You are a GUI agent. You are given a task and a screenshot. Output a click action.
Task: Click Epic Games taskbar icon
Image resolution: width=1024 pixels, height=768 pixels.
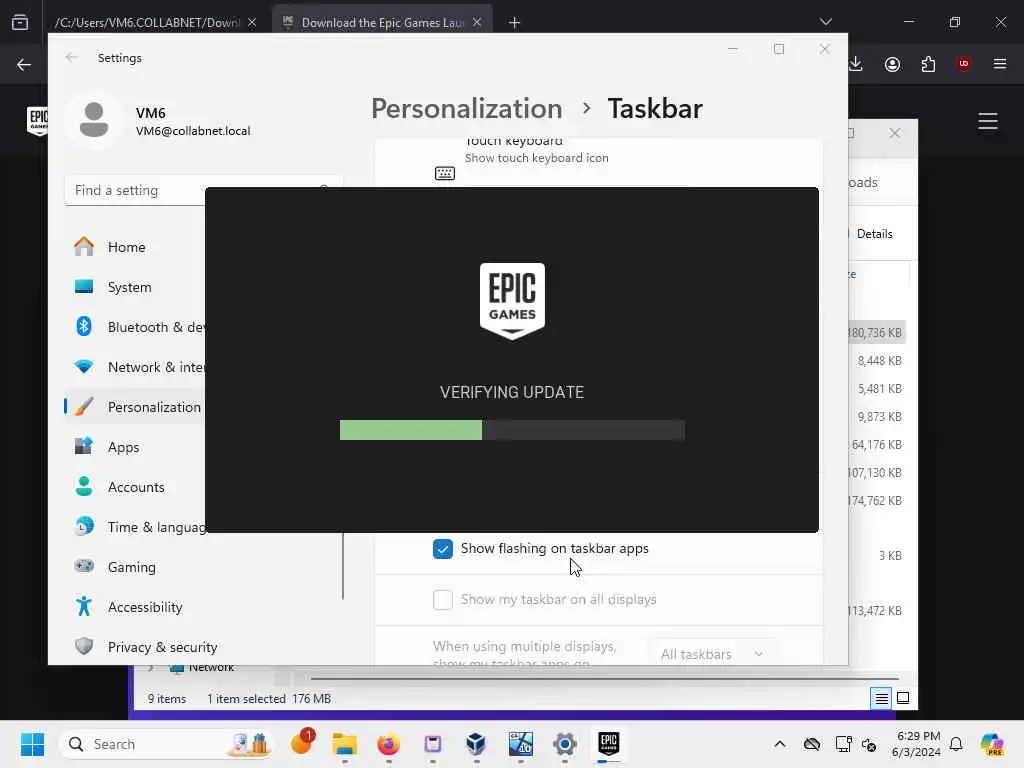[609, 743]
